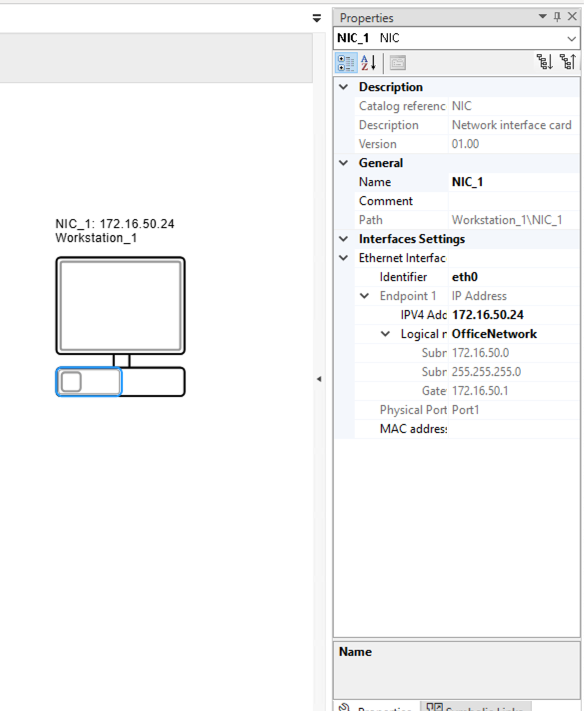Click the empty Comment field
The height and width of the screenshot is (711, 584).
point(513,201)
